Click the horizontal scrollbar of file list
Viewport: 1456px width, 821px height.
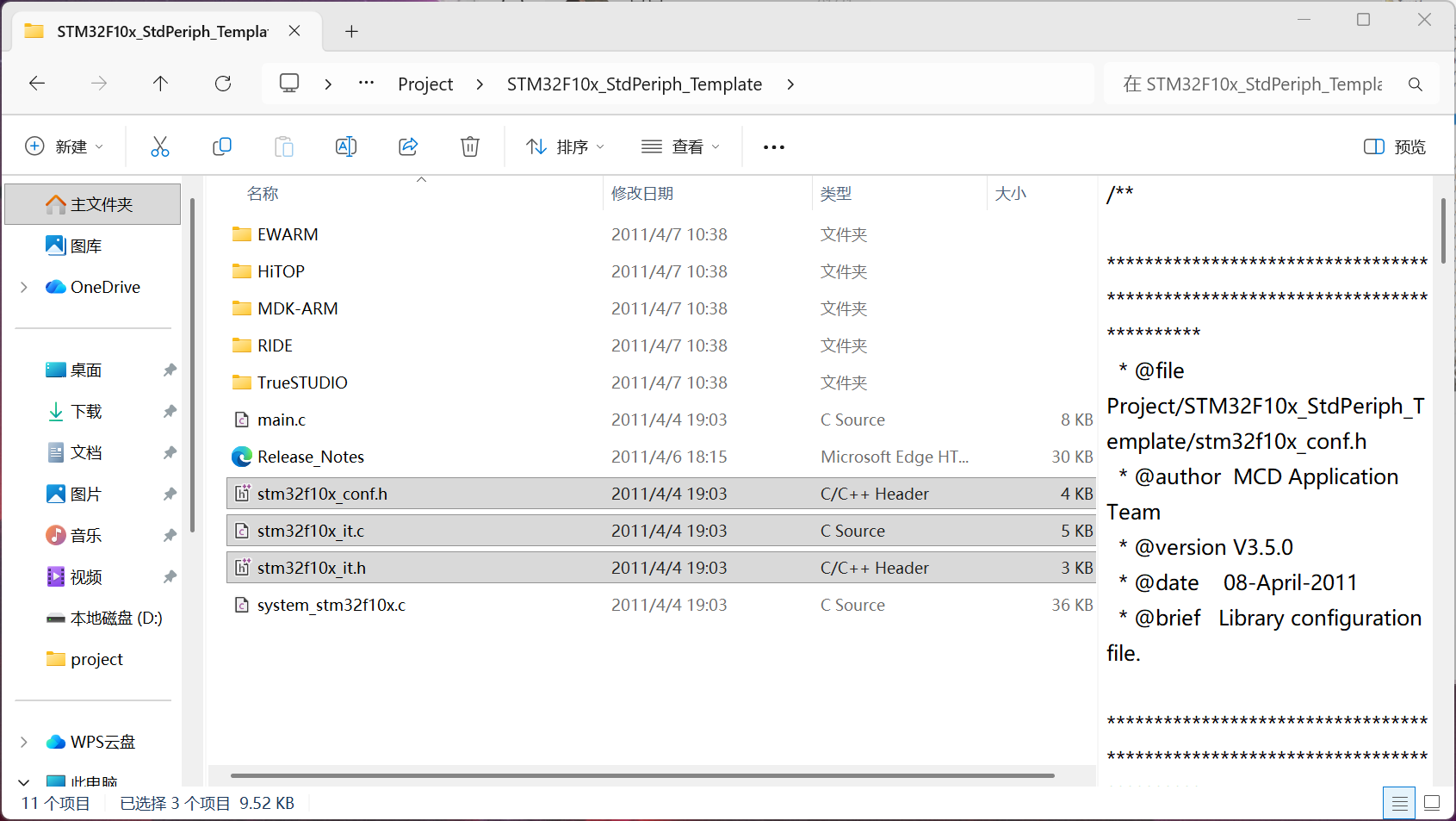click(x=642, y=775)
